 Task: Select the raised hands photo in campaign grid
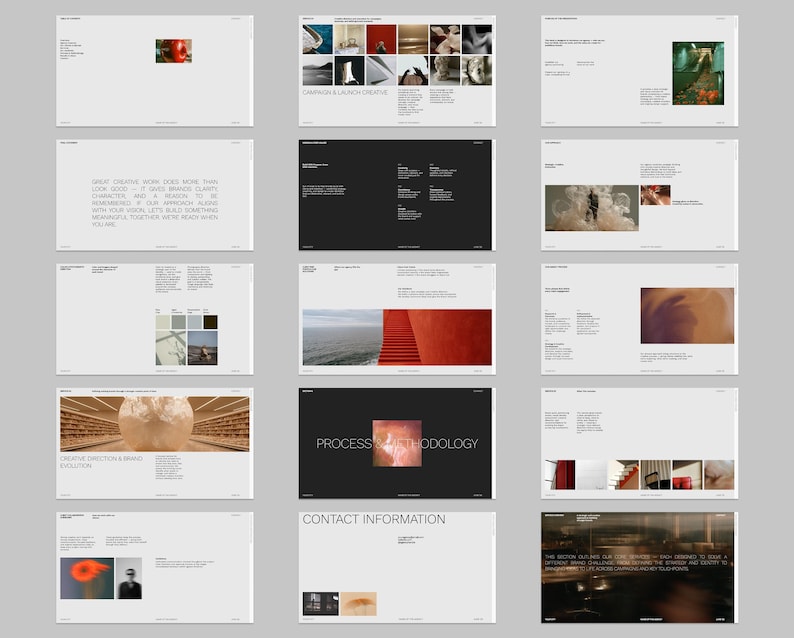[x=413, y=70]
